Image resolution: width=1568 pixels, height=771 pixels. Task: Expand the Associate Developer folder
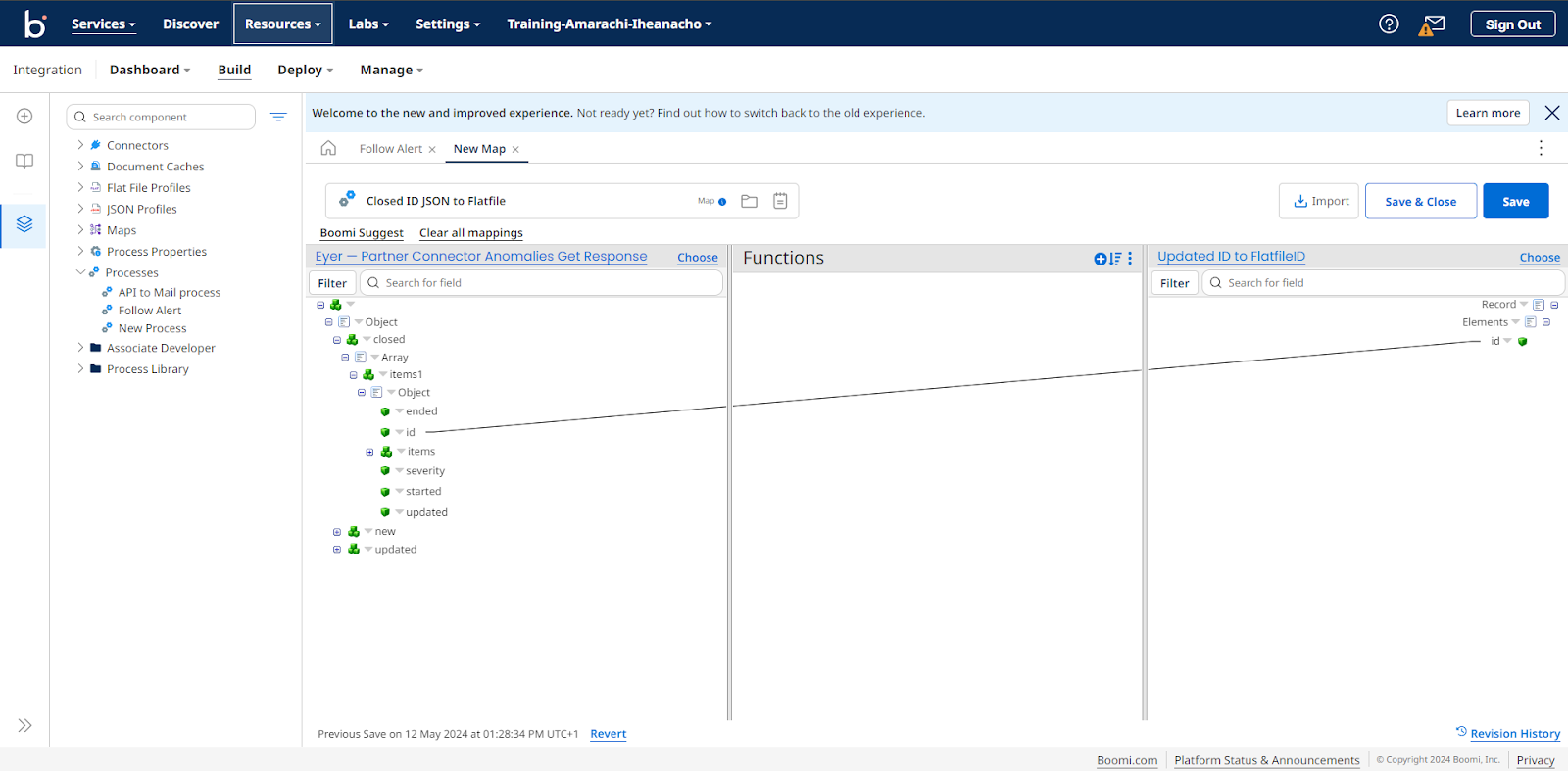[80, 348]
